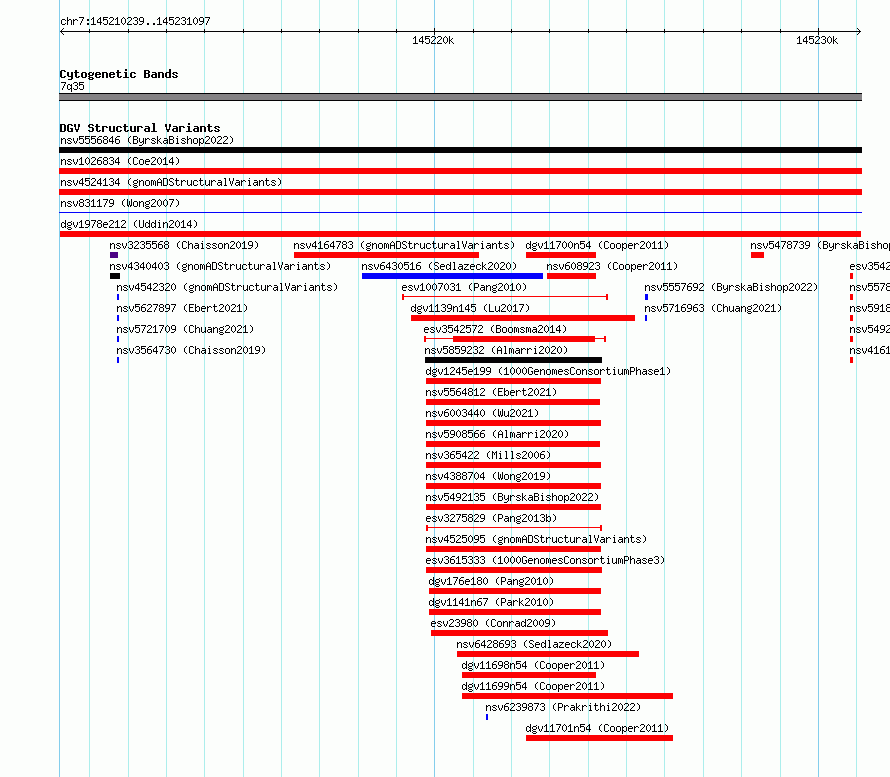Click nsv5908566 (Almarri2020) label
Viewport: 890px width, 777px height.
[497, 434]
